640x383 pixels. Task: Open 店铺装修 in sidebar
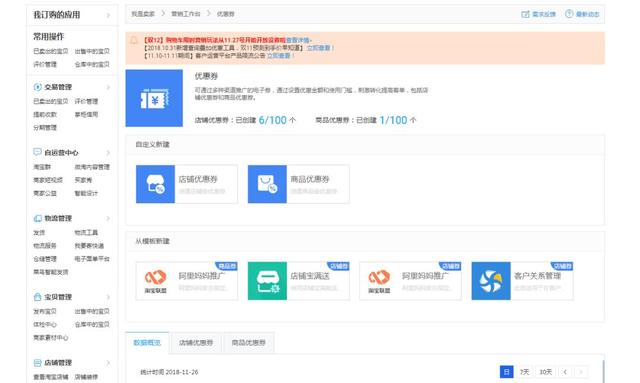click(x=86, y=377)
